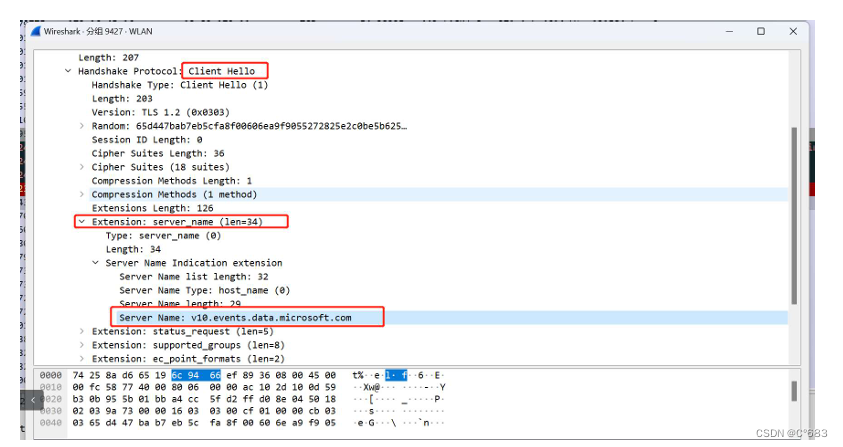Select Server Name Type: host_name (0)
843x447 pixels.
(x=204, y=290)
